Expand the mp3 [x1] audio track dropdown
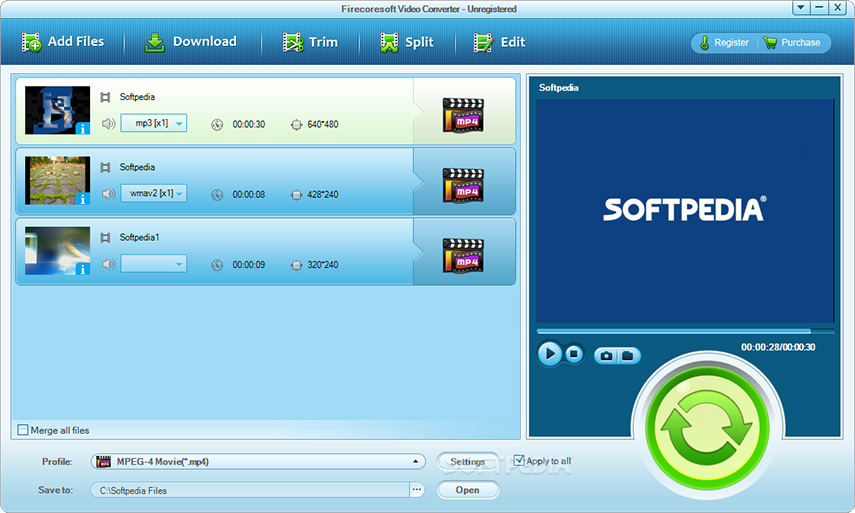Viewport: 855px width, 513px height. pyautogui.click(x=154, y=123)
